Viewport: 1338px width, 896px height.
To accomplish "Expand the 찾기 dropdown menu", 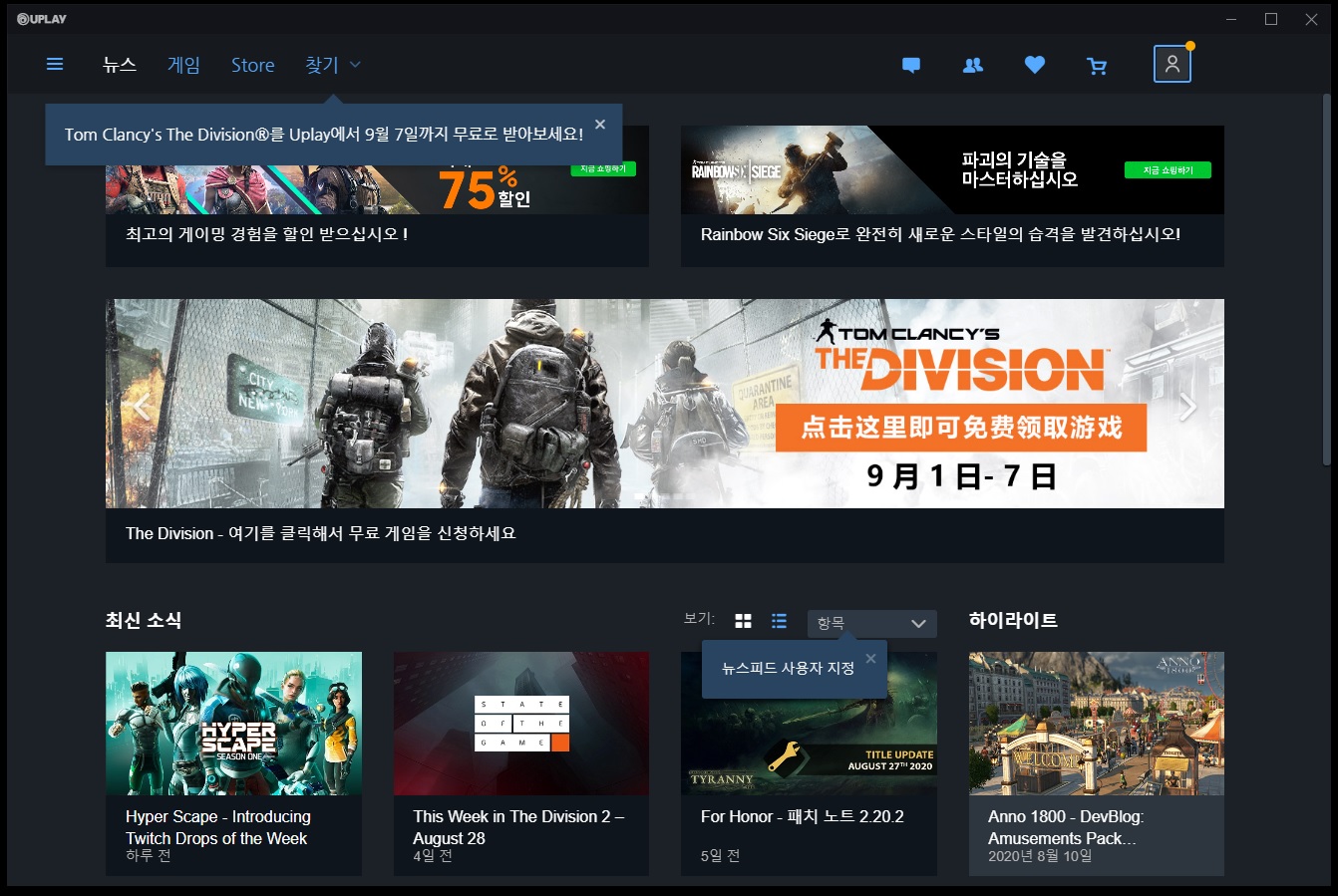I will 333,65.
